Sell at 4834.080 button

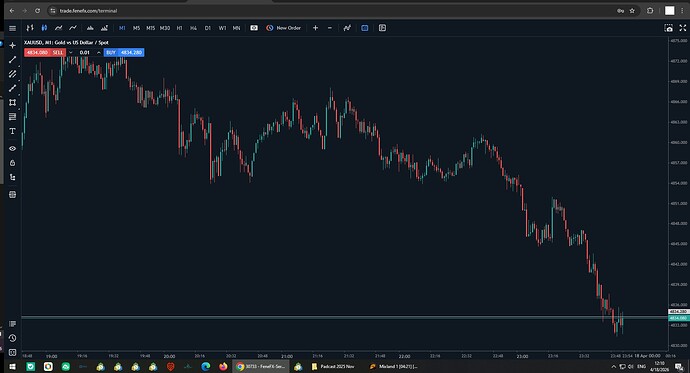pos(44,52)
